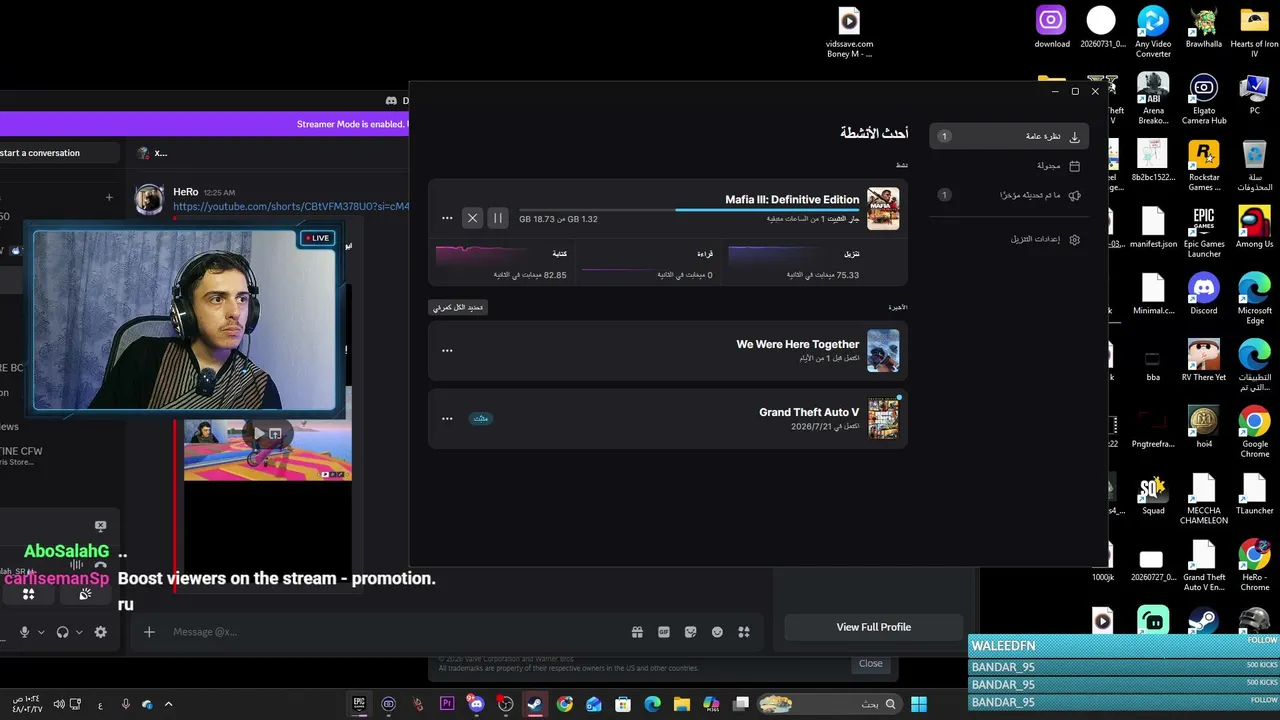The width and height of the screenshot is (1280, 720).
Task: Open the We Were Here Together cover
Action: (x=883, y=351)
